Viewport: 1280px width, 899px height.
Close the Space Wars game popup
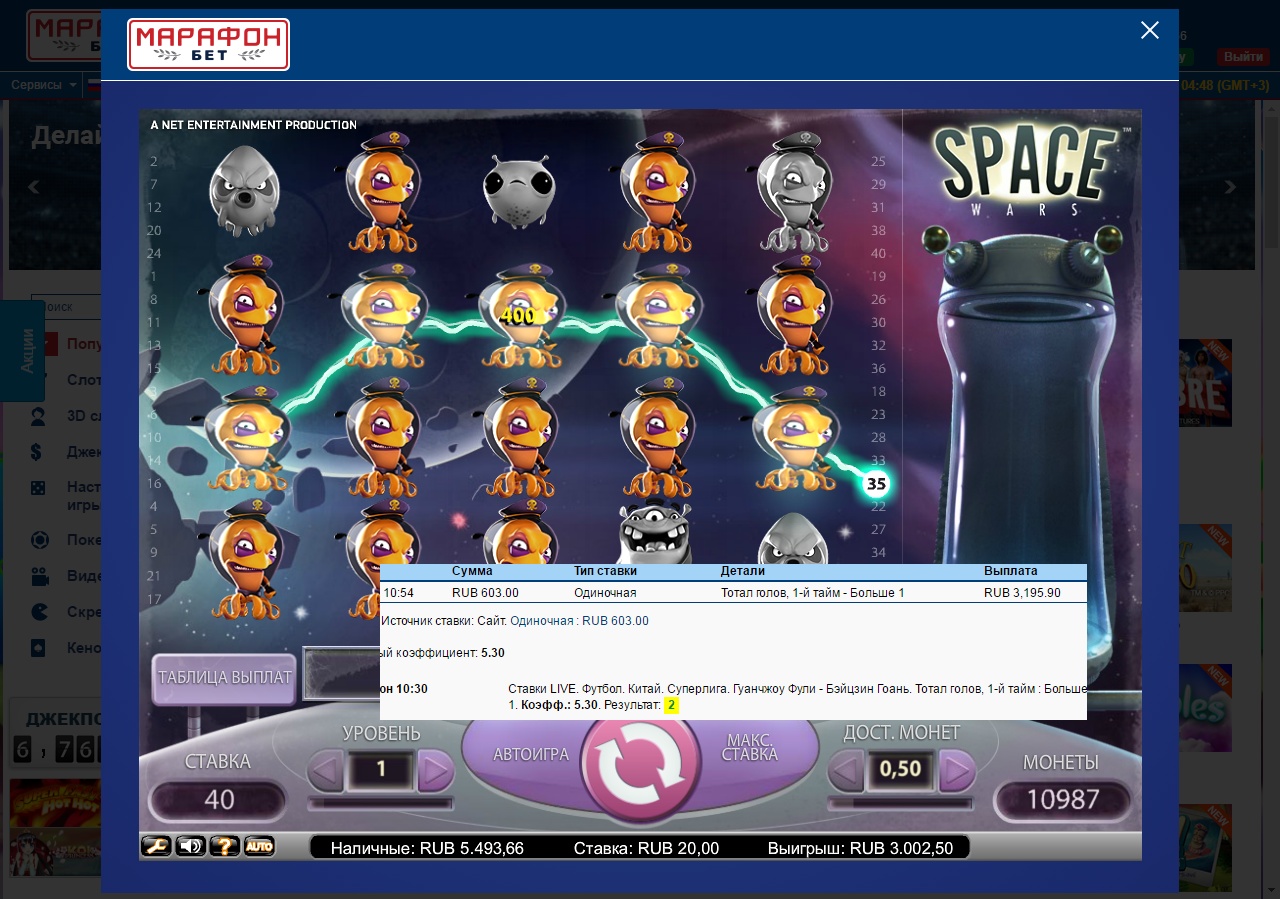(x=1150, y=30)
